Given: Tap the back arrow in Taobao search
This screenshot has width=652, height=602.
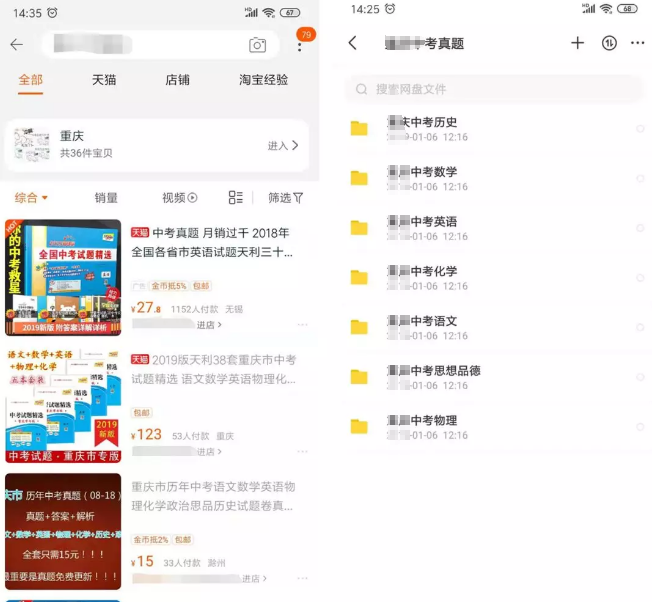Looking at the screenshot, I should click(17, 44).
